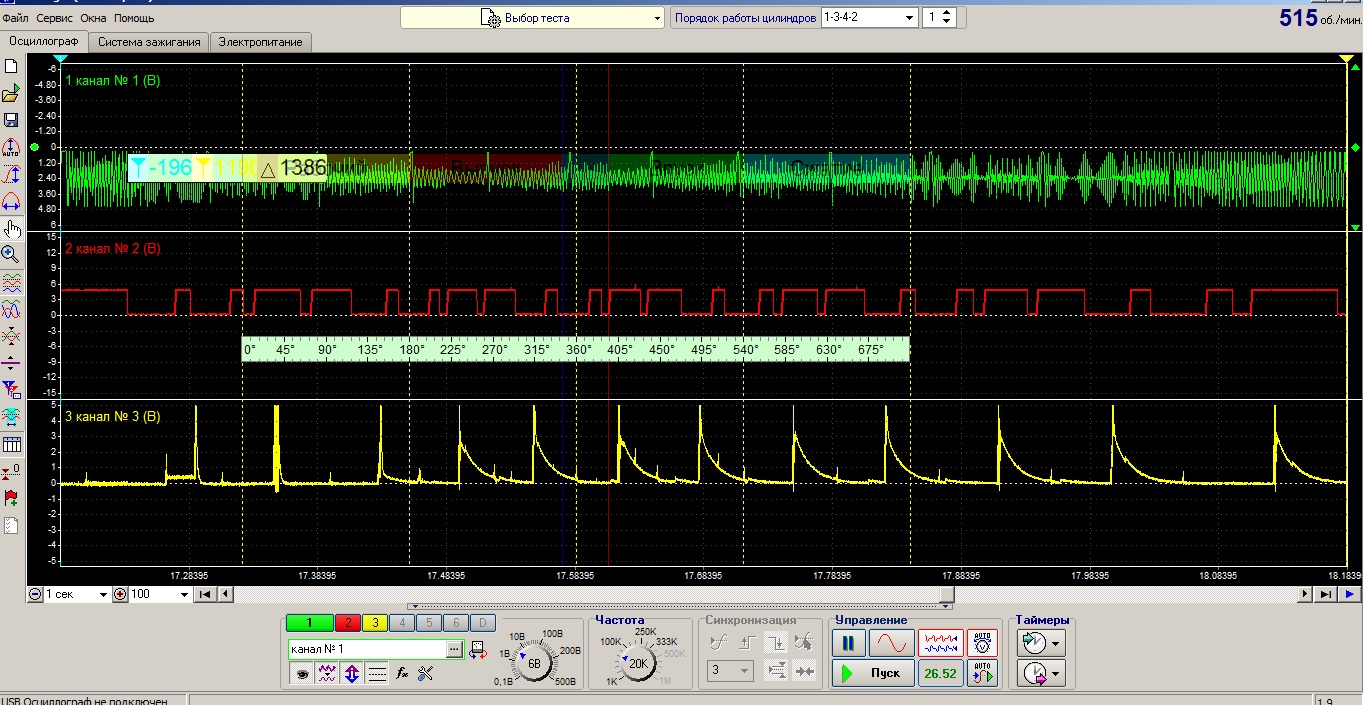This screenshot has height=705, width=1364.
Task: Select the pan hand tool
Action: coord(11,227)
